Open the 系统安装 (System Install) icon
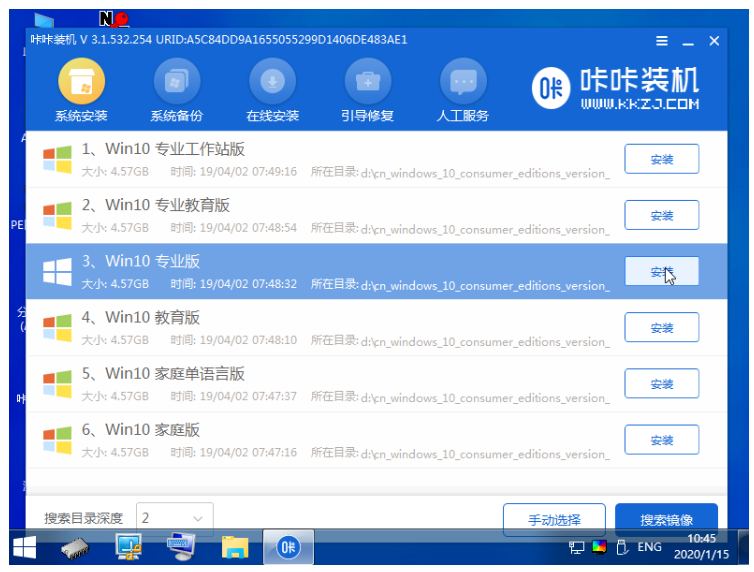The width and height of the screenshot is (754, 572). point(82,84)
